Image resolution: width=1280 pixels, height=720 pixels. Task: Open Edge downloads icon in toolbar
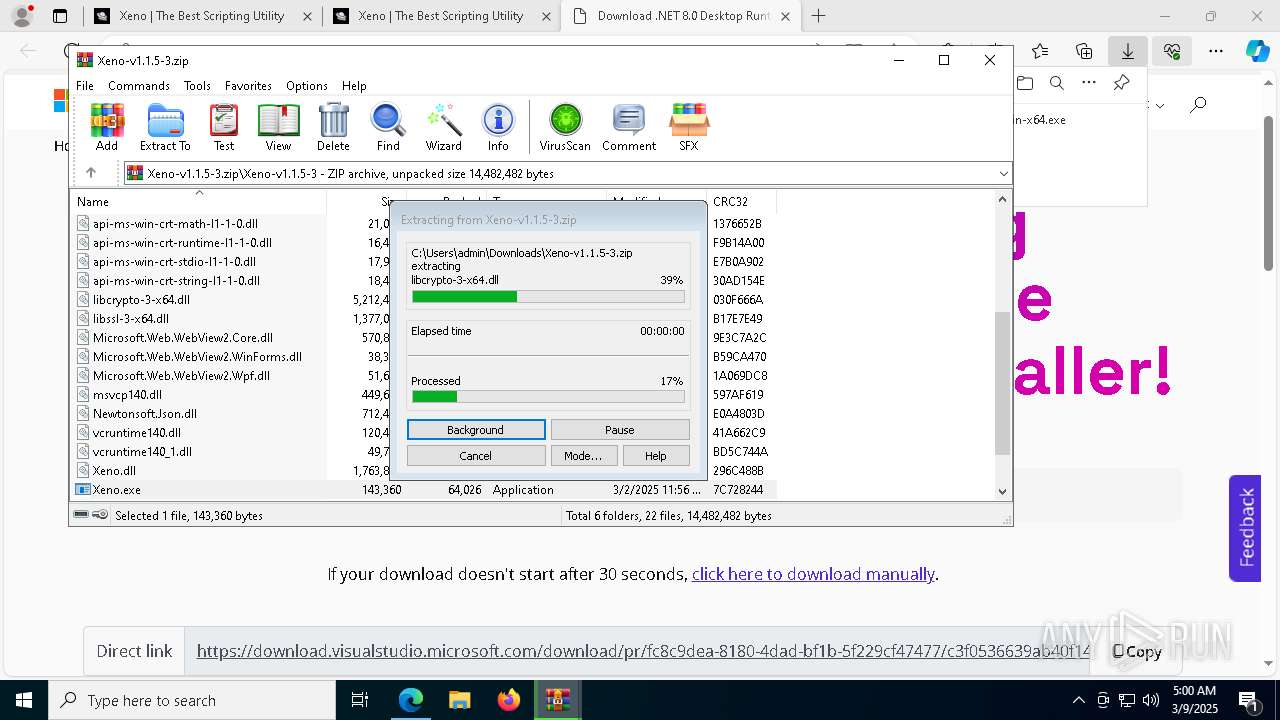[x=1127, y=51]
